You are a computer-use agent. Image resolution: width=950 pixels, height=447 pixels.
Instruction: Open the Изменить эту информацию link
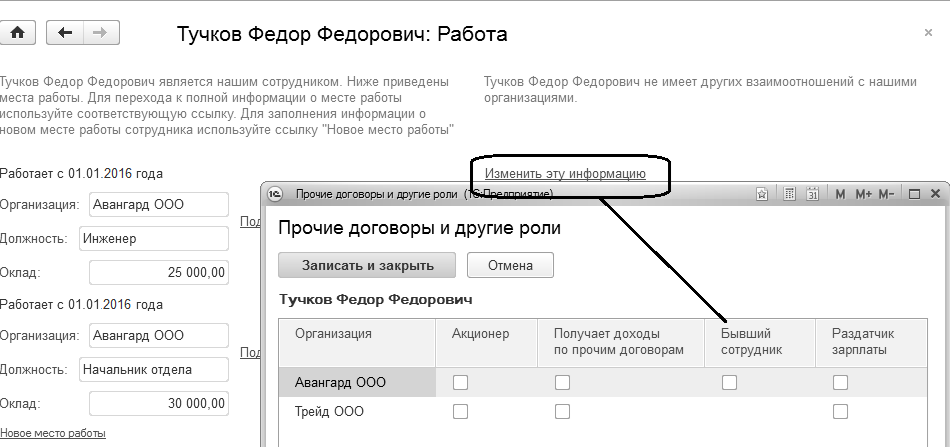[565, 173]
